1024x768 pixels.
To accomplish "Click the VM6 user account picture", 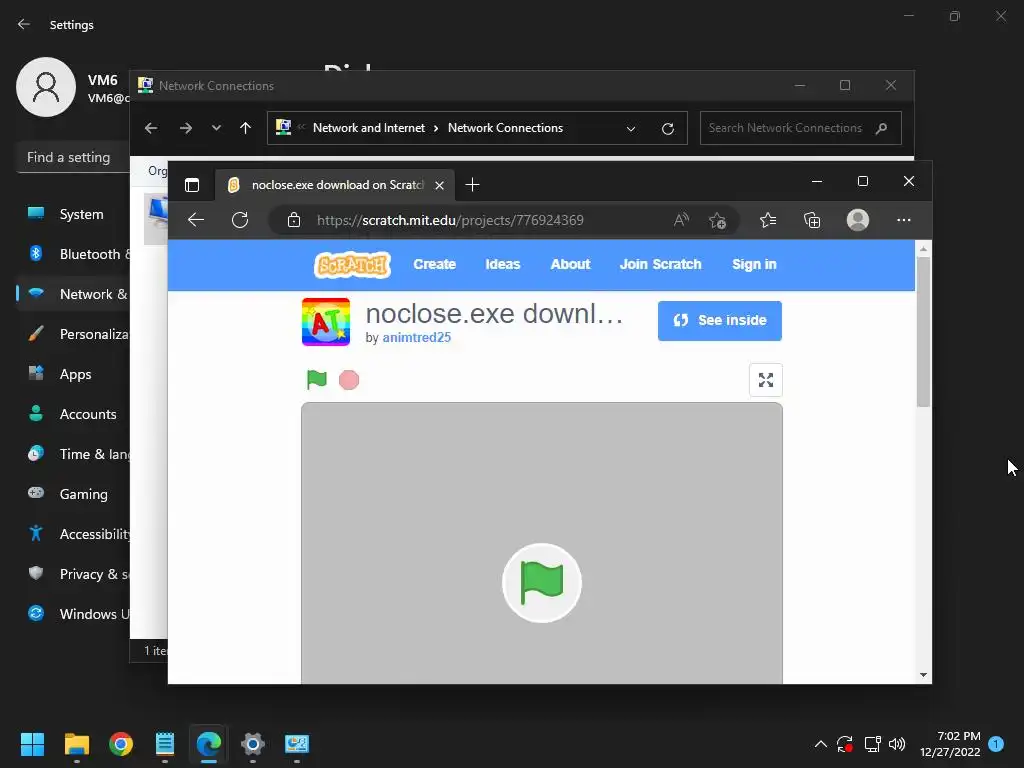I will (46, 87).
